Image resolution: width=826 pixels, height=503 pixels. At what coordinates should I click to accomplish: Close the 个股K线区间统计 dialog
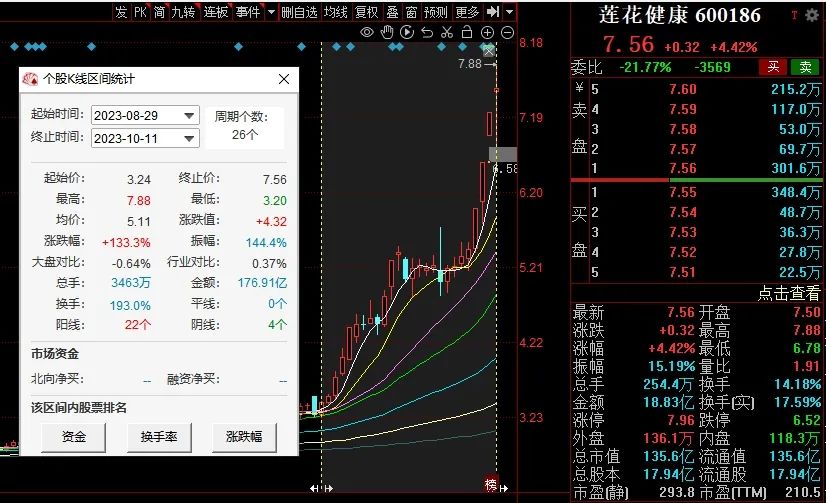[x=284, y=79]
